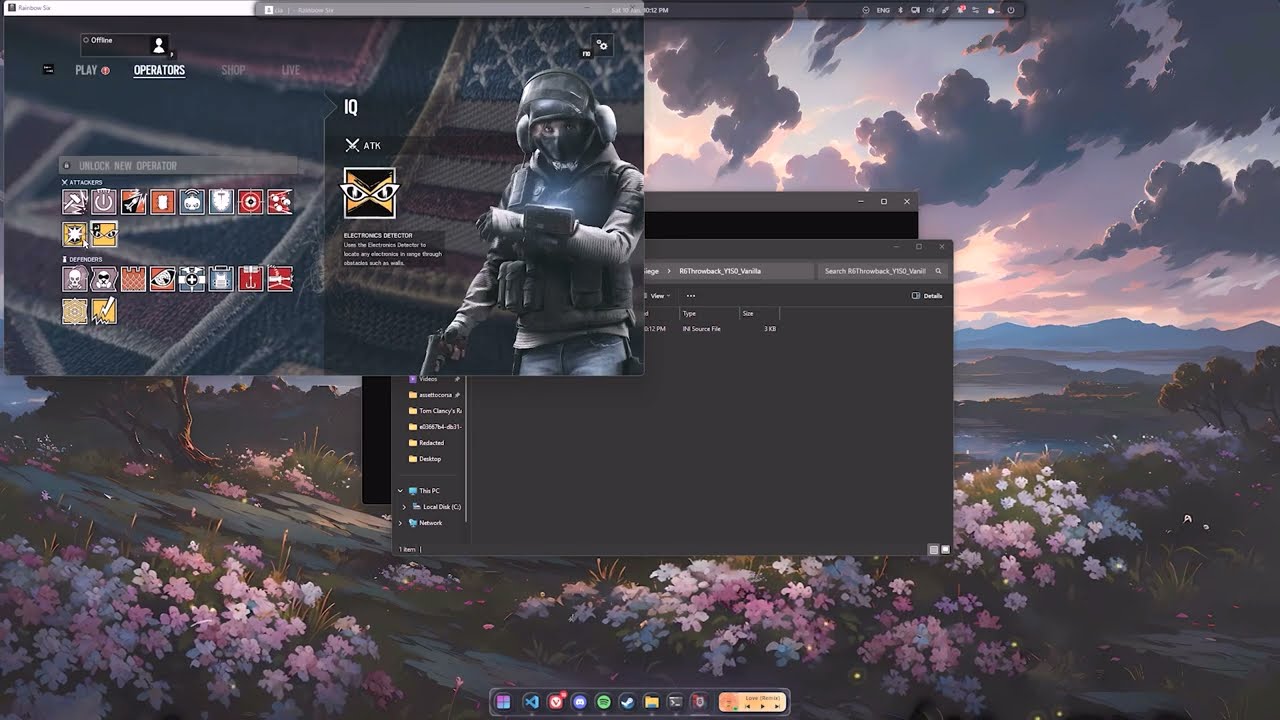Screen dimensions: 1280x720
Task: Open the Redacted folder in sidebar
Action: (x=427, y=443)
